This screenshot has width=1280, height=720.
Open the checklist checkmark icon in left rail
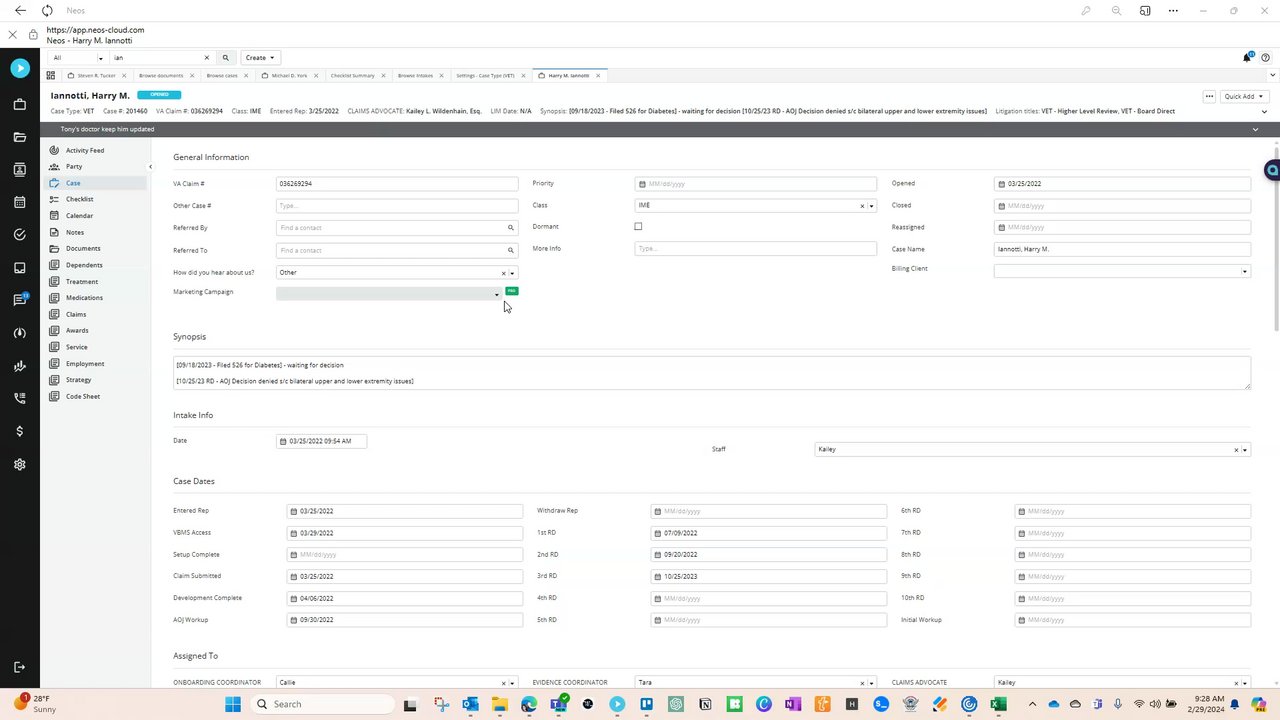[20, 235]
